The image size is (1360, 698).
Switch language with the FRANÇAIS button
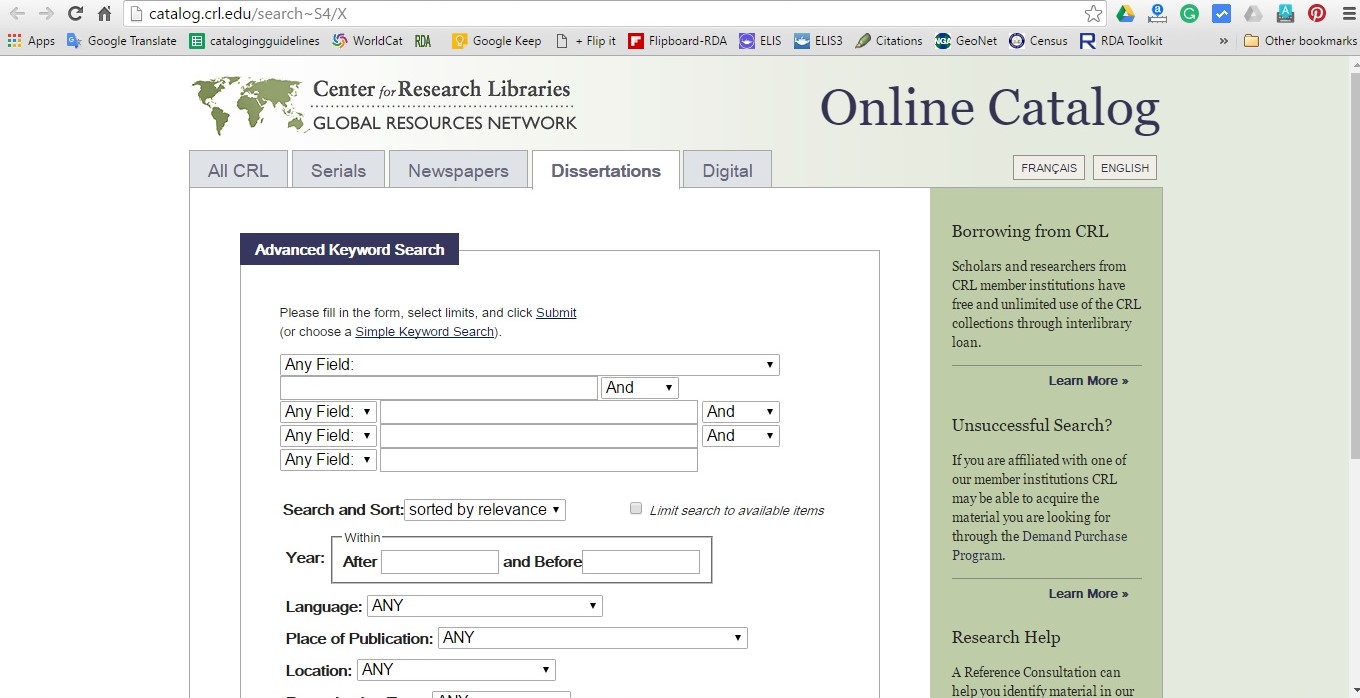[x=1049, y=168]
